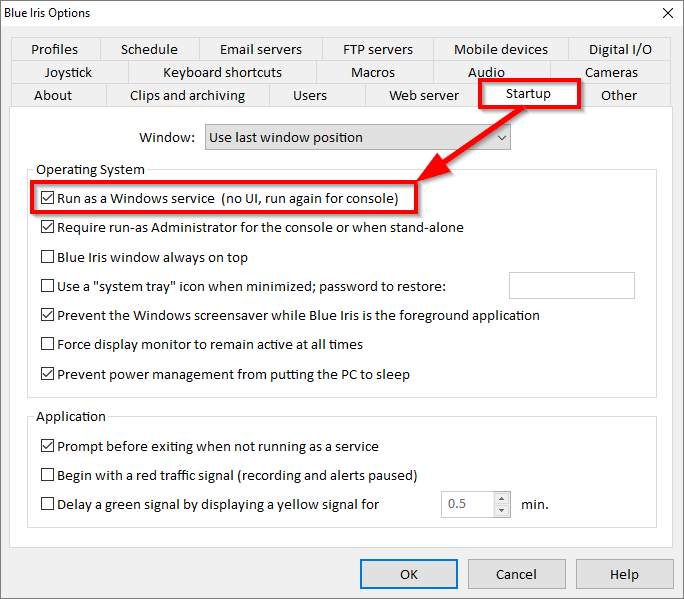Screen dimensions: 684x599
Task: Select the Startup tab
Action: tap(528, 94)
